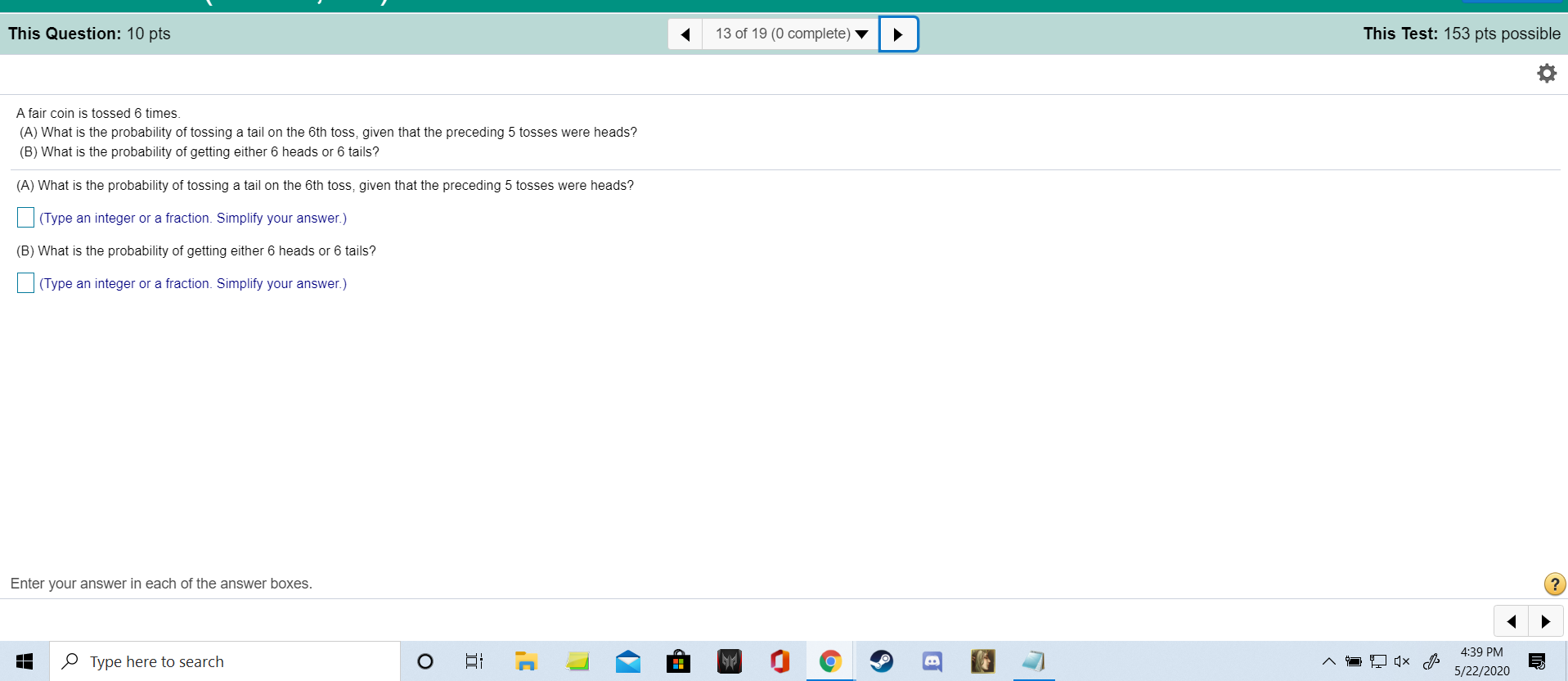Image resolution: width=1568 pixels, height=681 pixels.
Task: Open the portrait game icon in taskbar
Action: click(x=983, y=661)
